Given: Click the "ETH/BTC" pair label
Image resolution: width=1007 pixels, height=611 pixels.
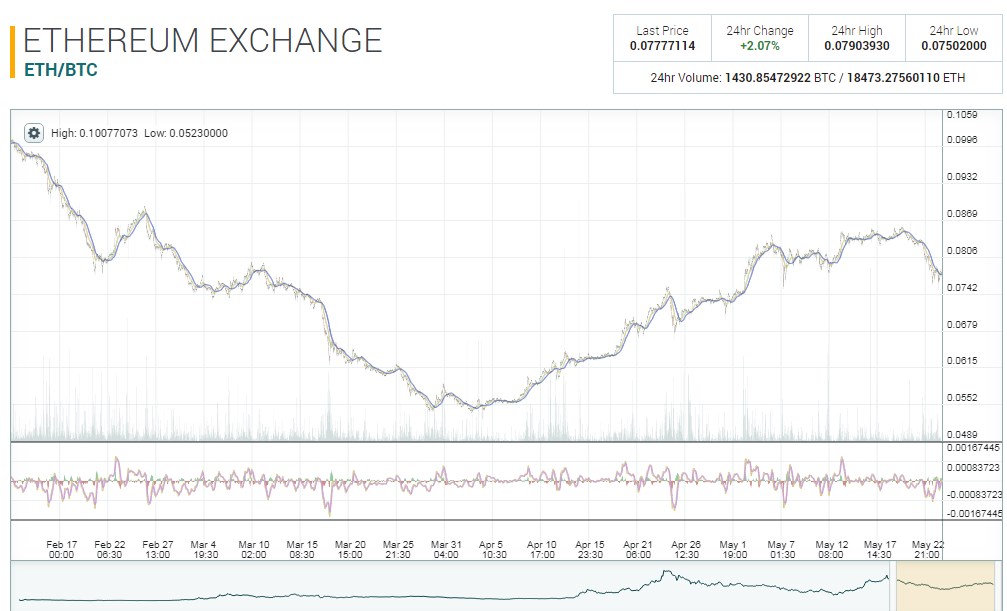Looking at the screenshot, I should coord(60,69).
